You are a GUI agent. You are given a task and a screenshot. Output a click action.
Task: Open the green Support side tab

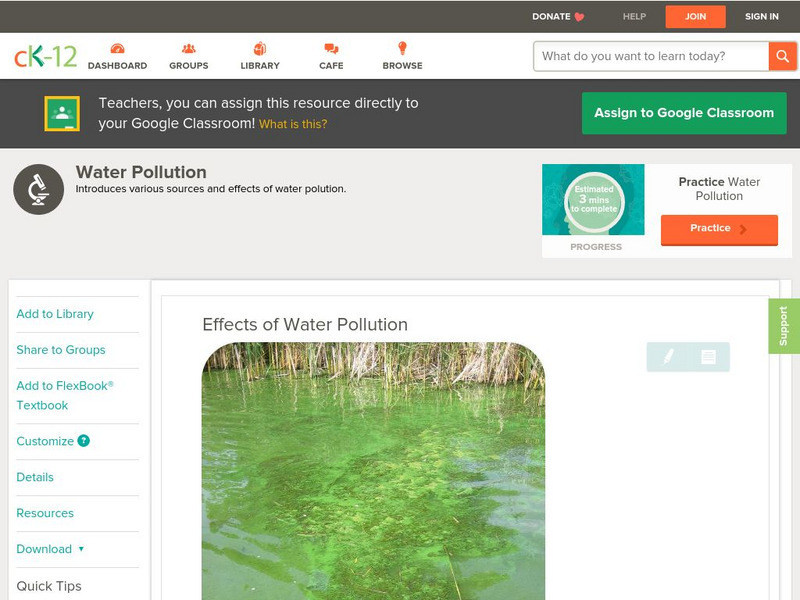tap(783, 326)
